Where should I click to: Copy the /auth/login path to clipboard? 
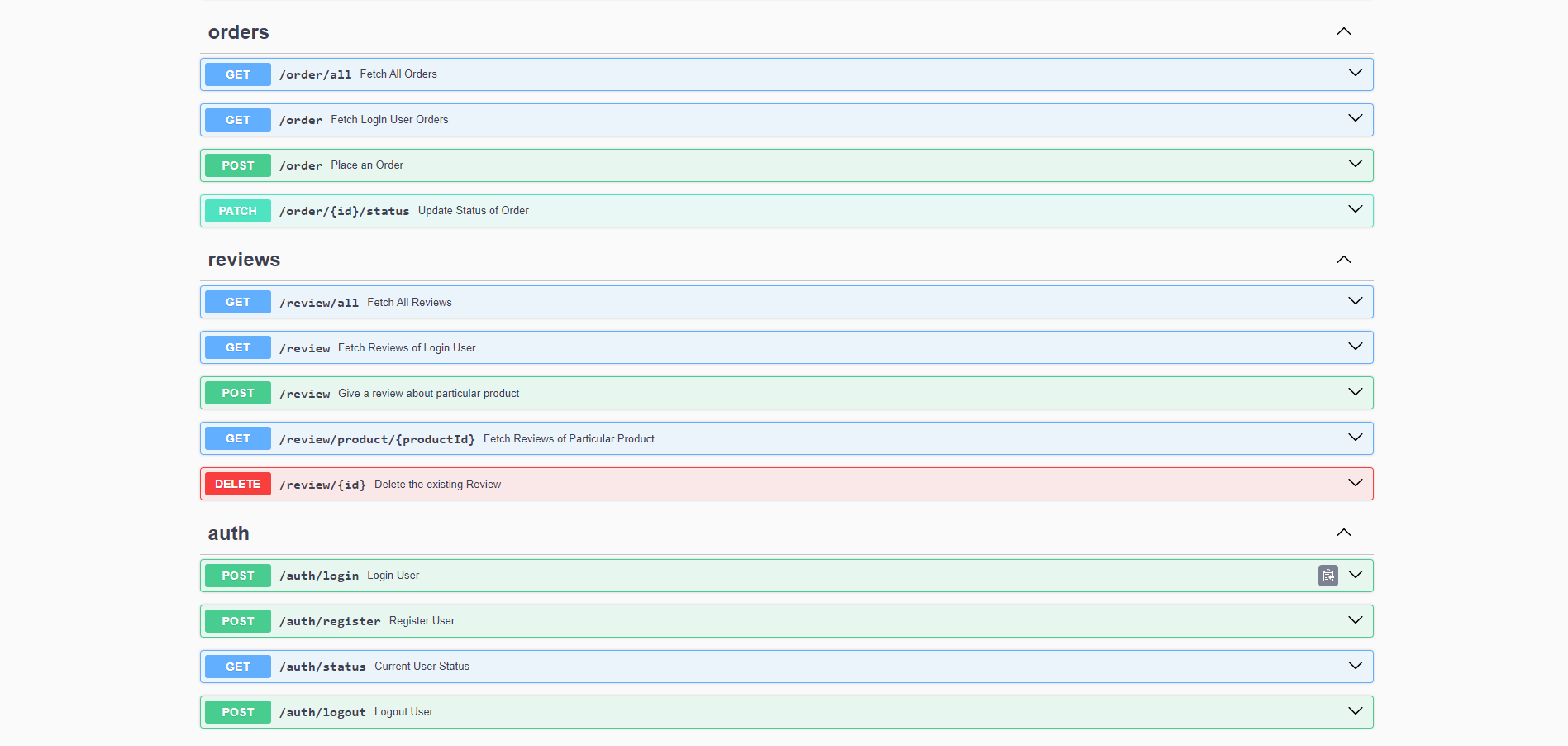click(x=1327, y=576)
